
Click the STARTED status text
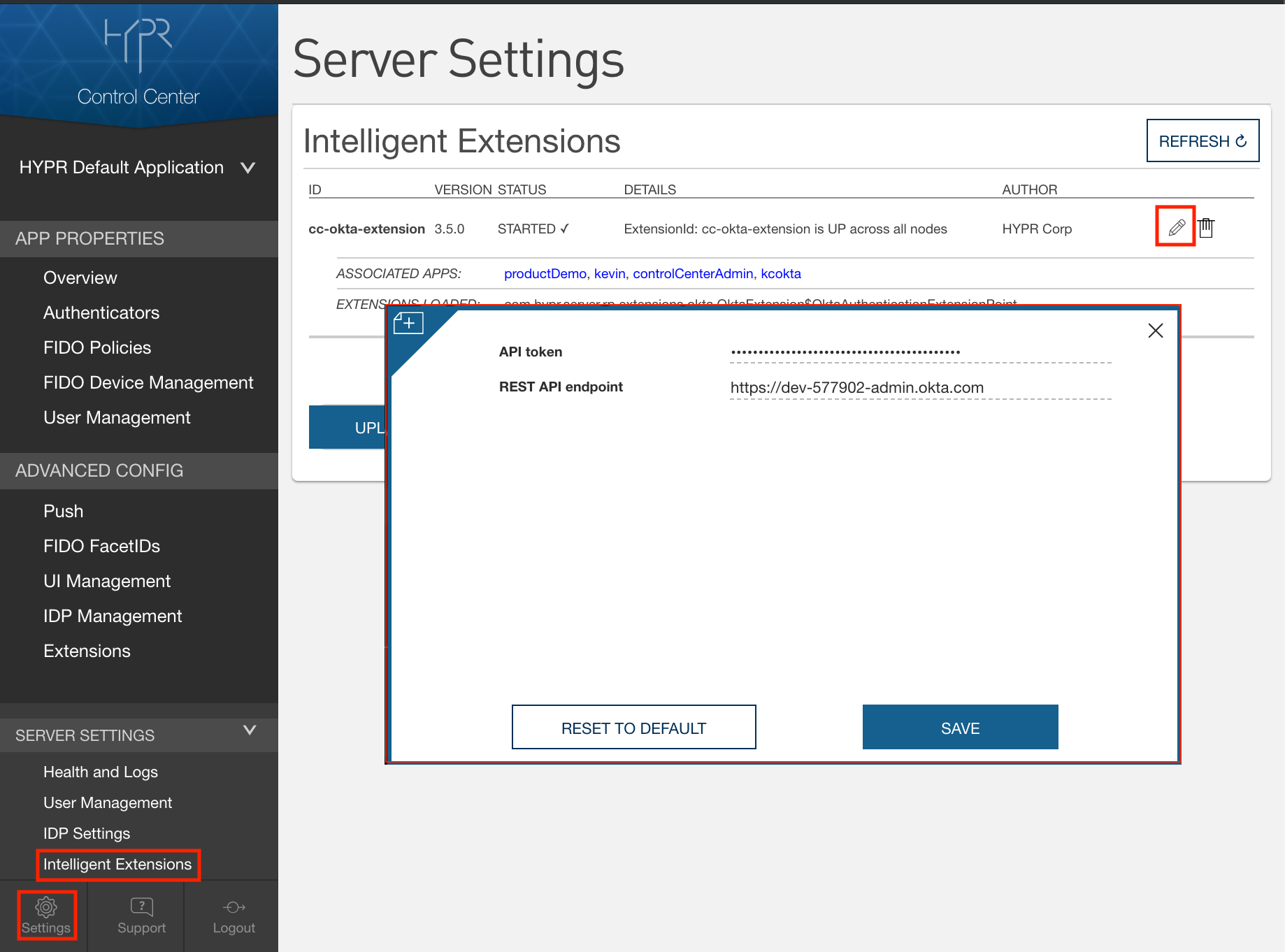533,229
